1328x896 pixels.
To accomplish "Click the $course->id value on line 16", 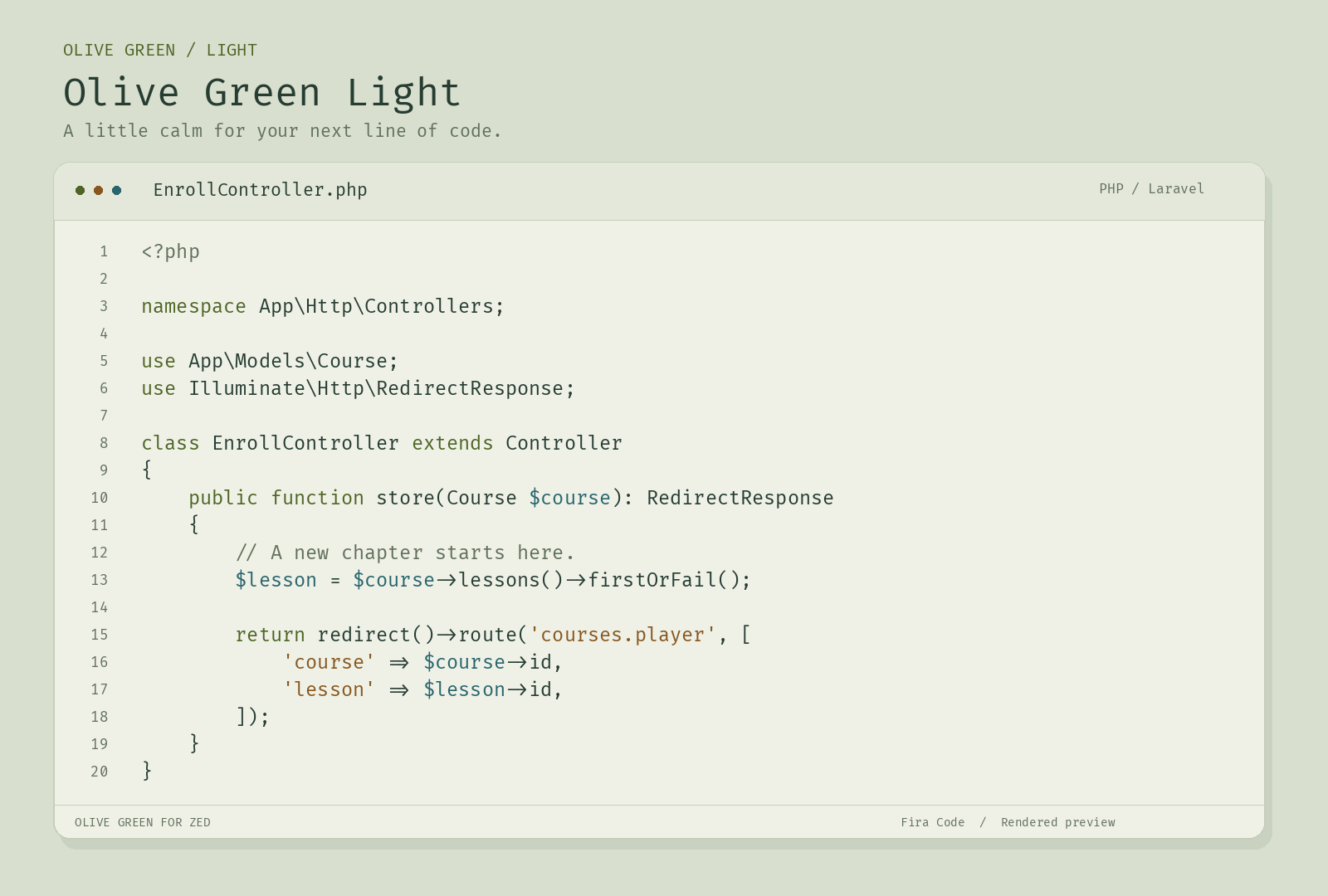I will point(487,662).
